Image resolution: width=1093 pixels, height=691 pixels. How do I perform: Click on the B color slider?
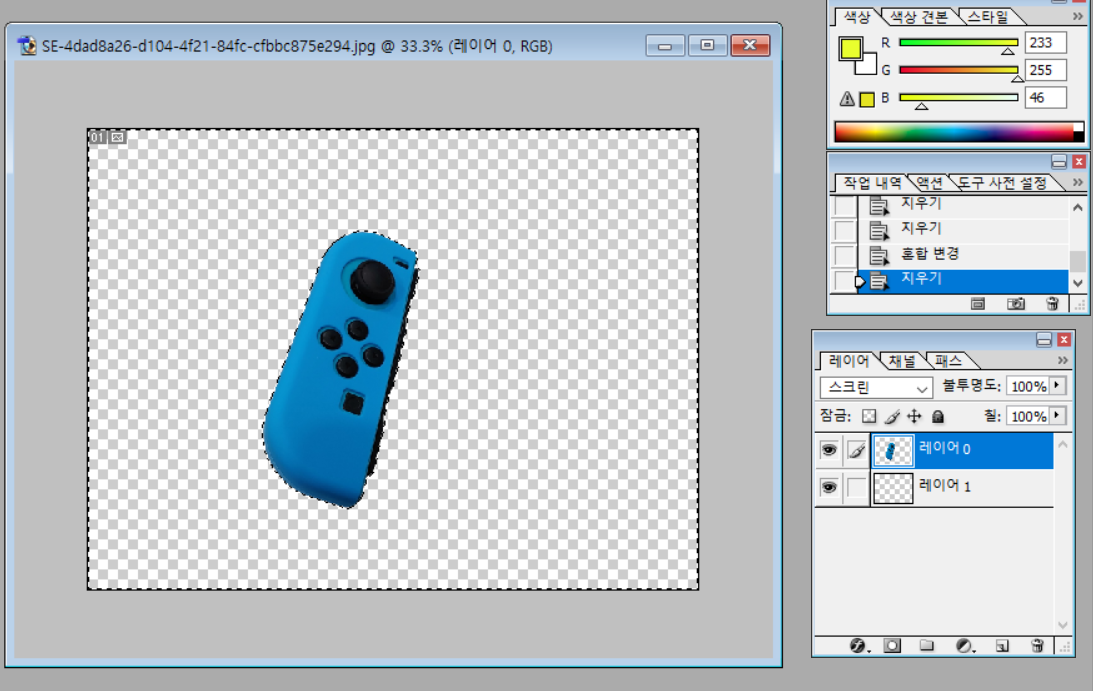point(958,98)
